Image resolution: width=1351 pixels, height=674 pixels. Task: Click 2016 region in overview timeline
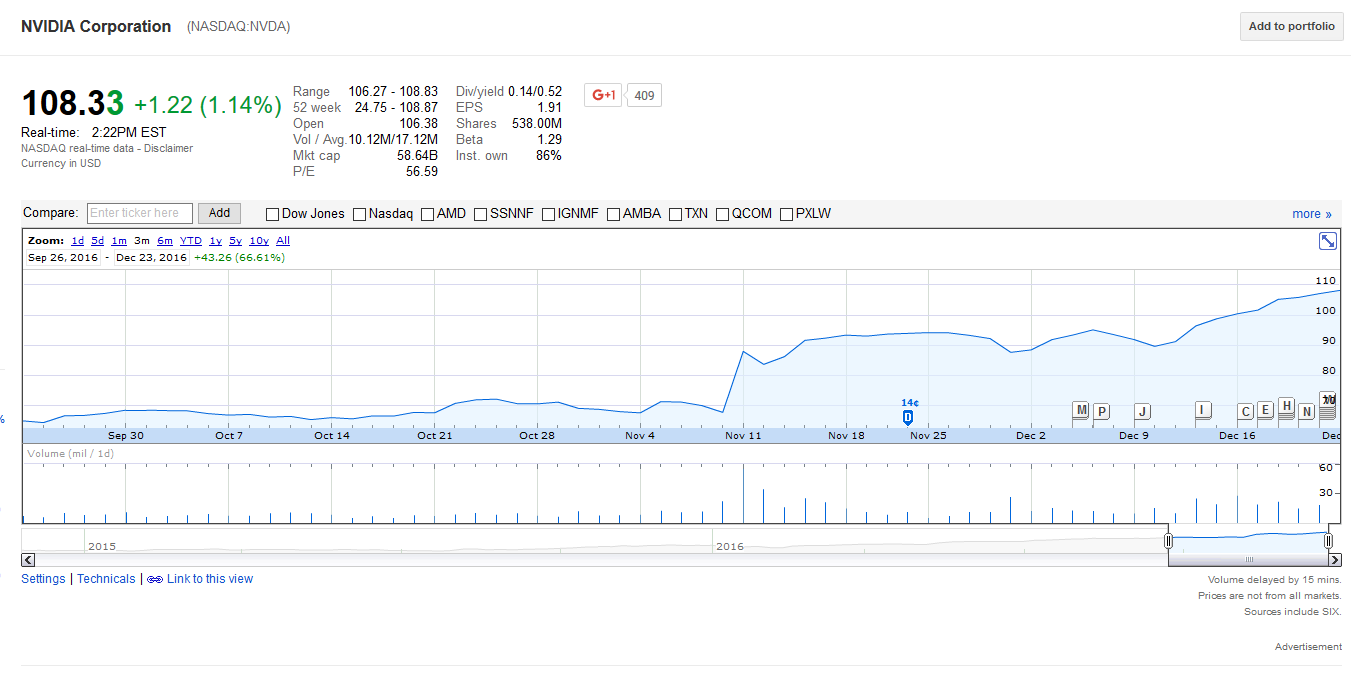pos(730,546)
